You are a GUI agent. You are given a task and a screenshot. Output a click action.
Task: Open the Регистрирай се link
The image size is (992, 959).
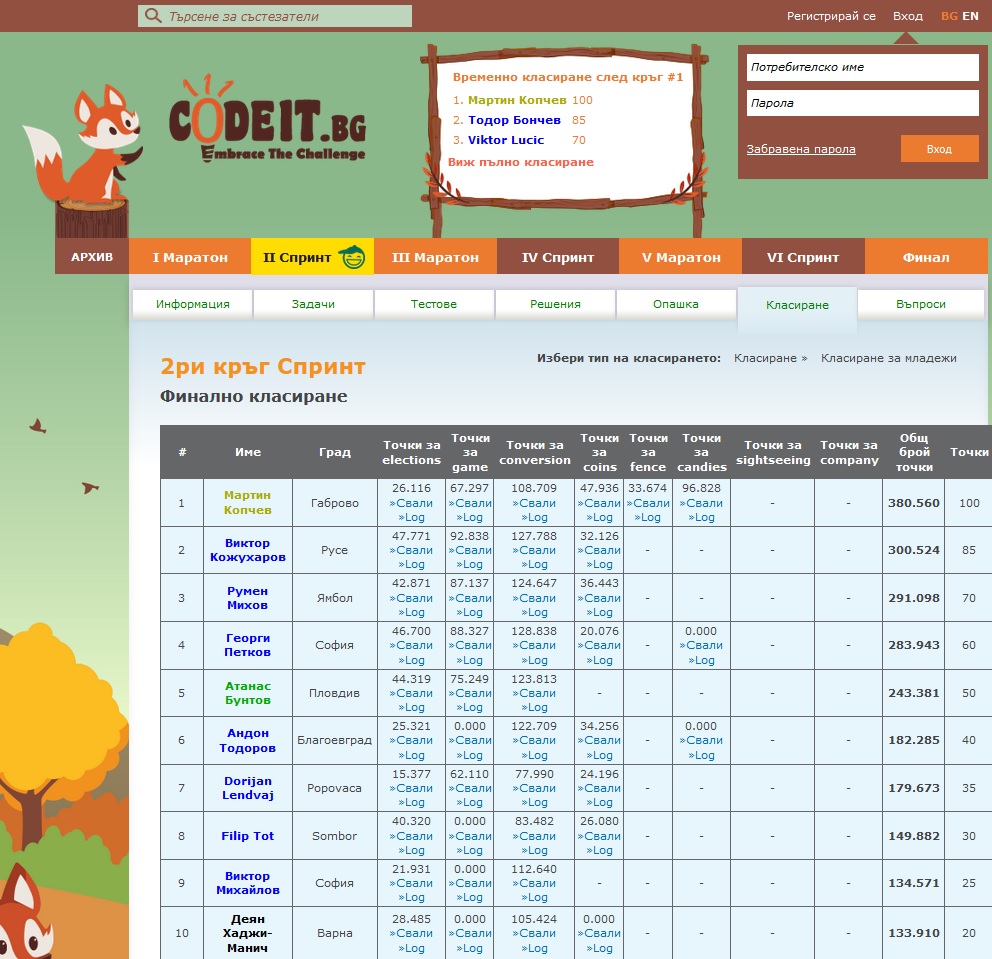click(x=831, y=16)
